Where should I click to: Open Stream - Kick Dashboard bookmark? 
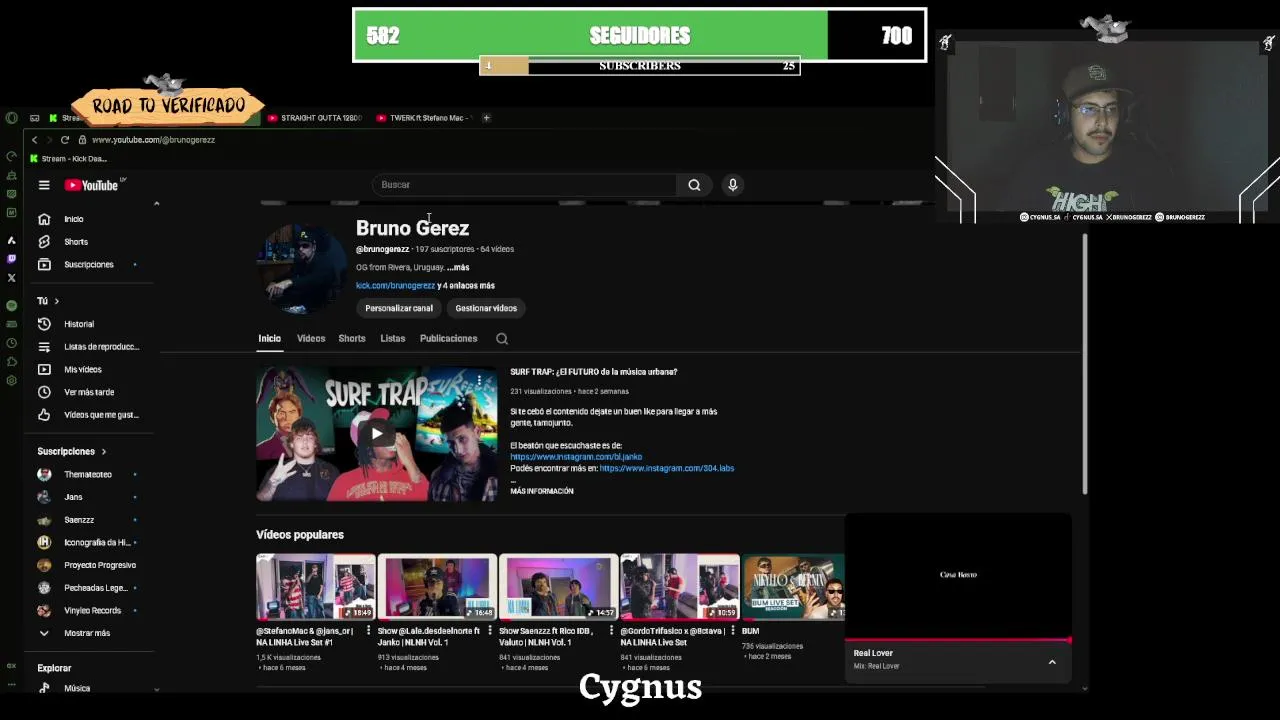coord(68,159)
